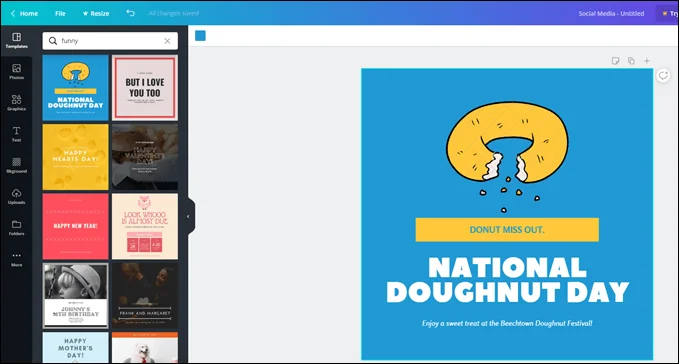Image resolution: width=679 pixels, height=364 pixels.
Task: Select the doughnut illustration on canvas
Action: click(507, 157)
